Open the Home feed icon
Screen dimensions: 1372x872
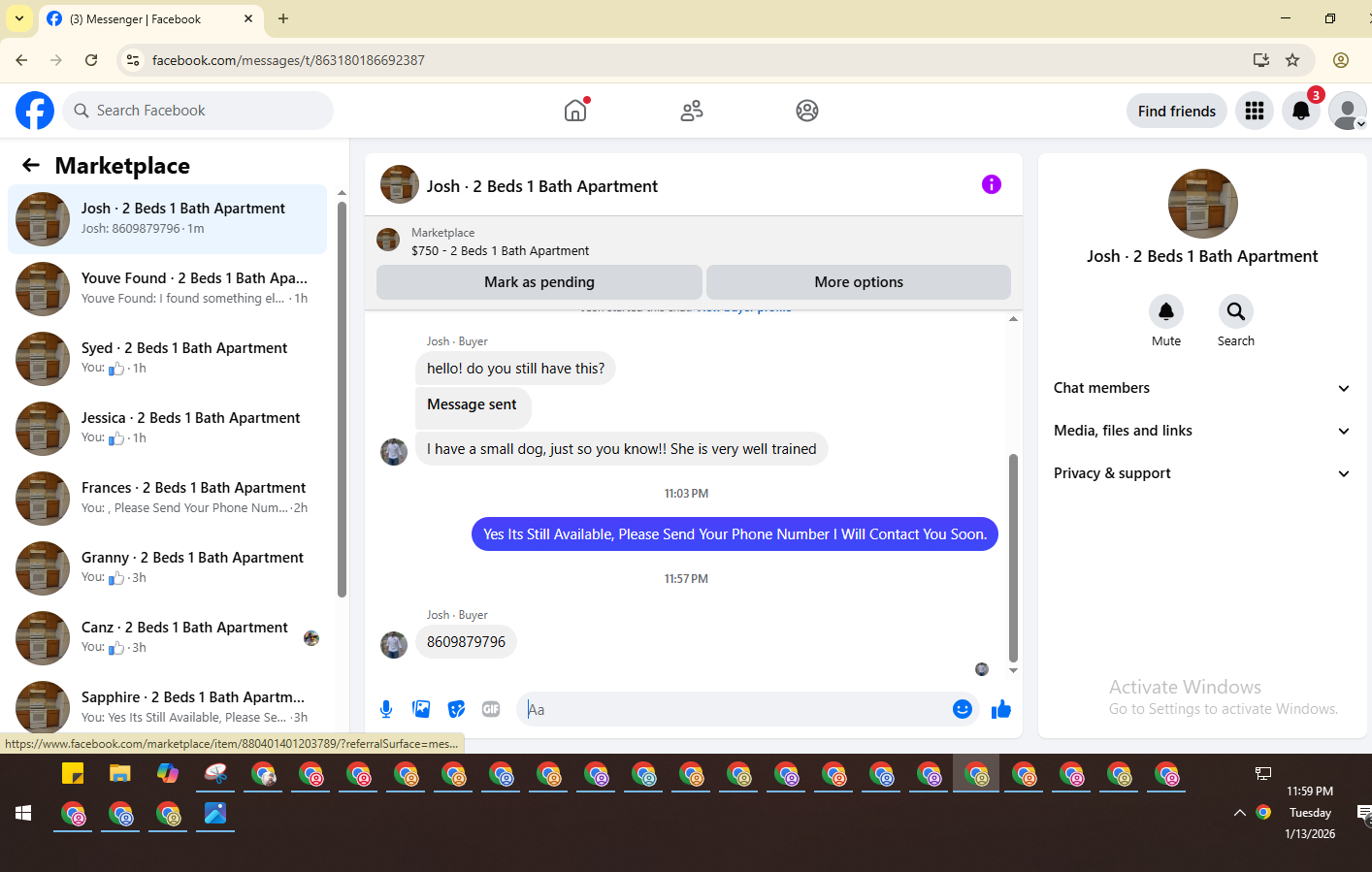[575, 111]
